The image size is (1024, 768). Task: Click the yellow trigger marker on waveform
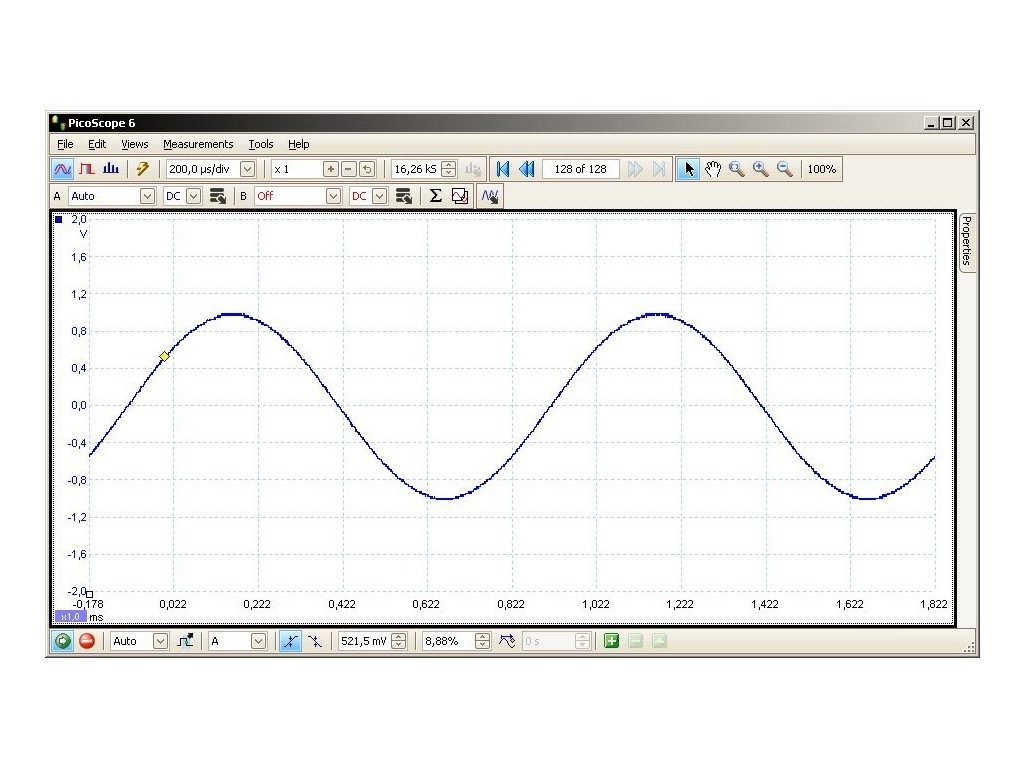click(165, 356)
